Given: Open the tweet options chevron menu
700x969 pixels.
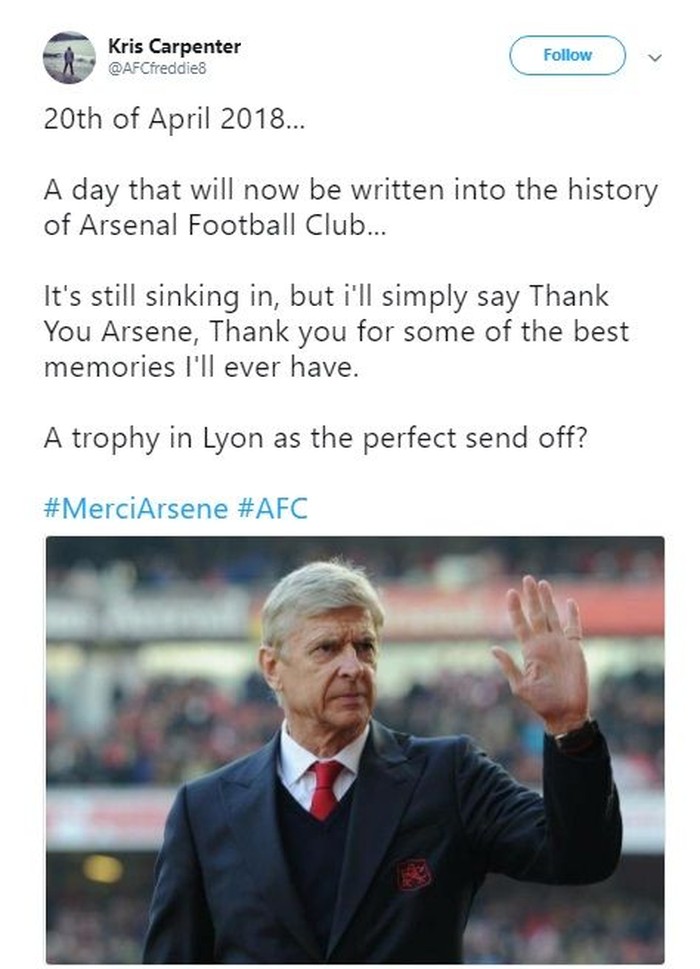Looking at the screenshot, I should pyautogui.click(x=655, y=58).
